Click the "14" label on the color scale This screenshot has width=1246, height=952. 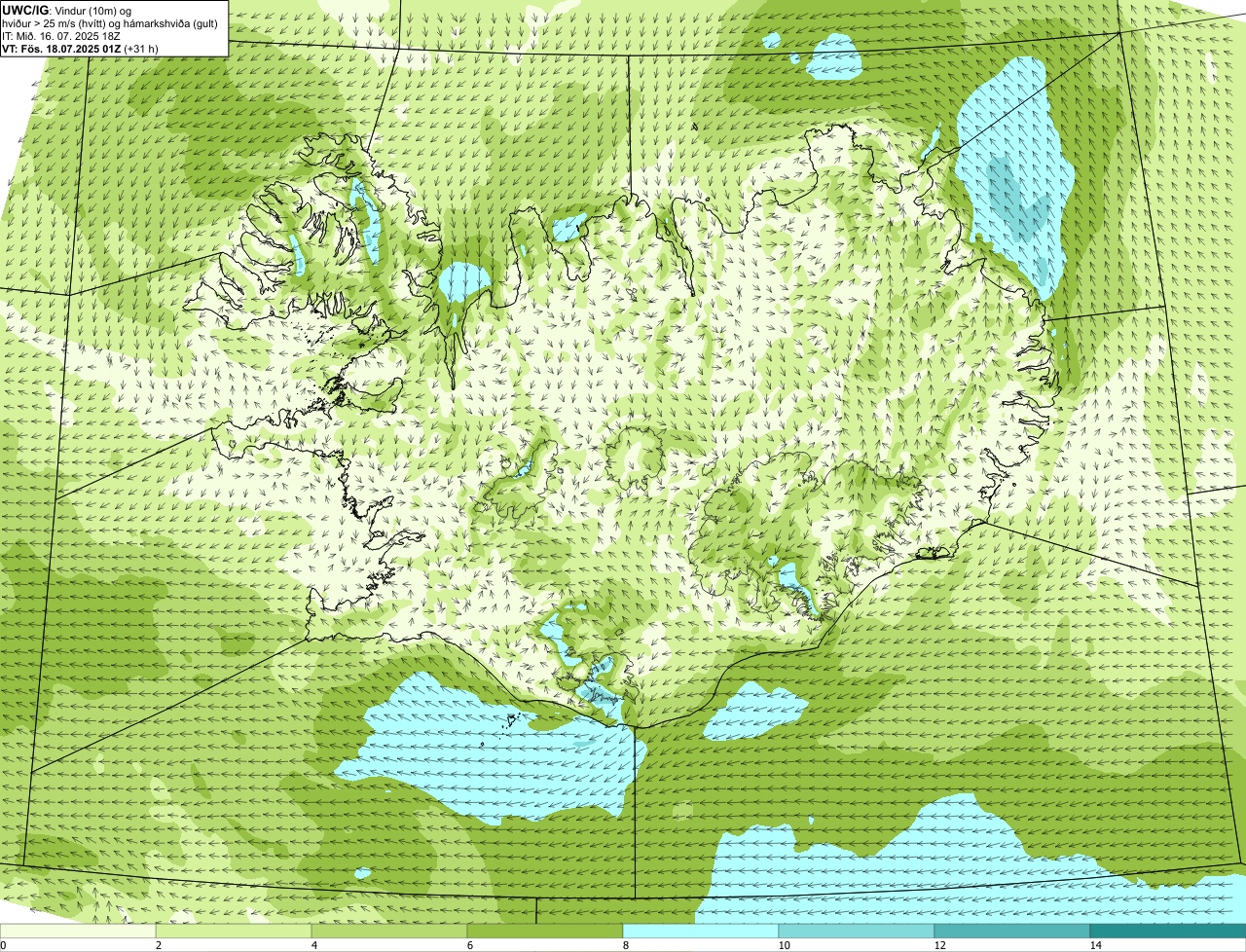coord(1096,945)
